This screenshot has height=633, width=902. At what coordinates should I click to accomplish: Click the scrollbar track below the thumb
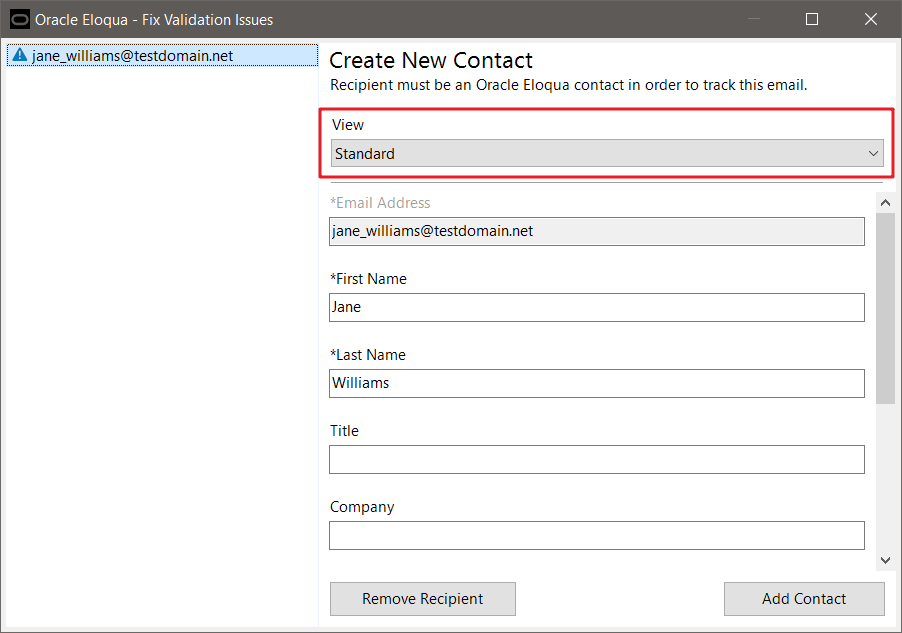click(x=885, y=480)
